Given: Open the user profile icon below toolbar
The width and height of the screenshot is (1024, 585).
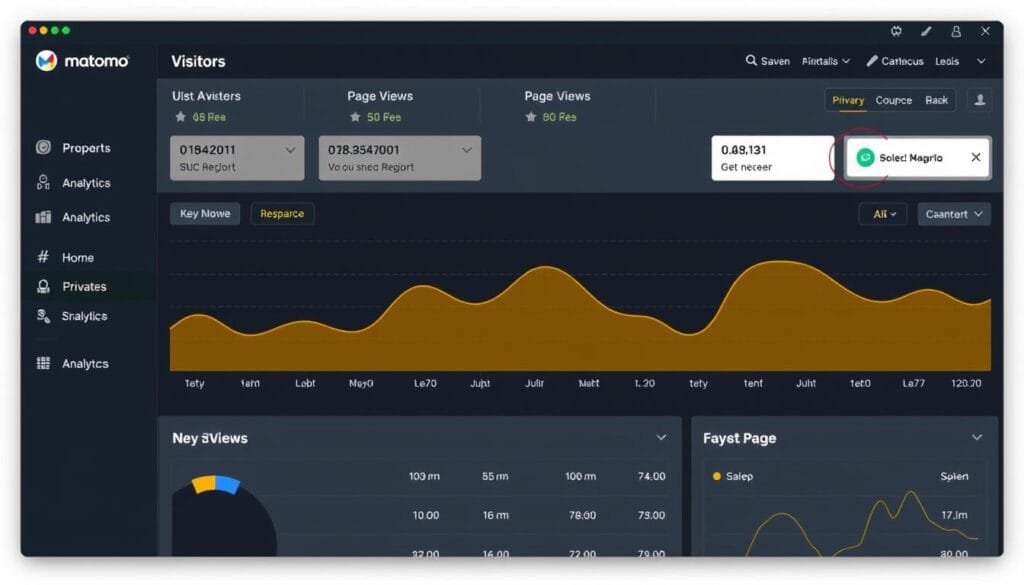Looking at the screenshot, I should 980,100.
